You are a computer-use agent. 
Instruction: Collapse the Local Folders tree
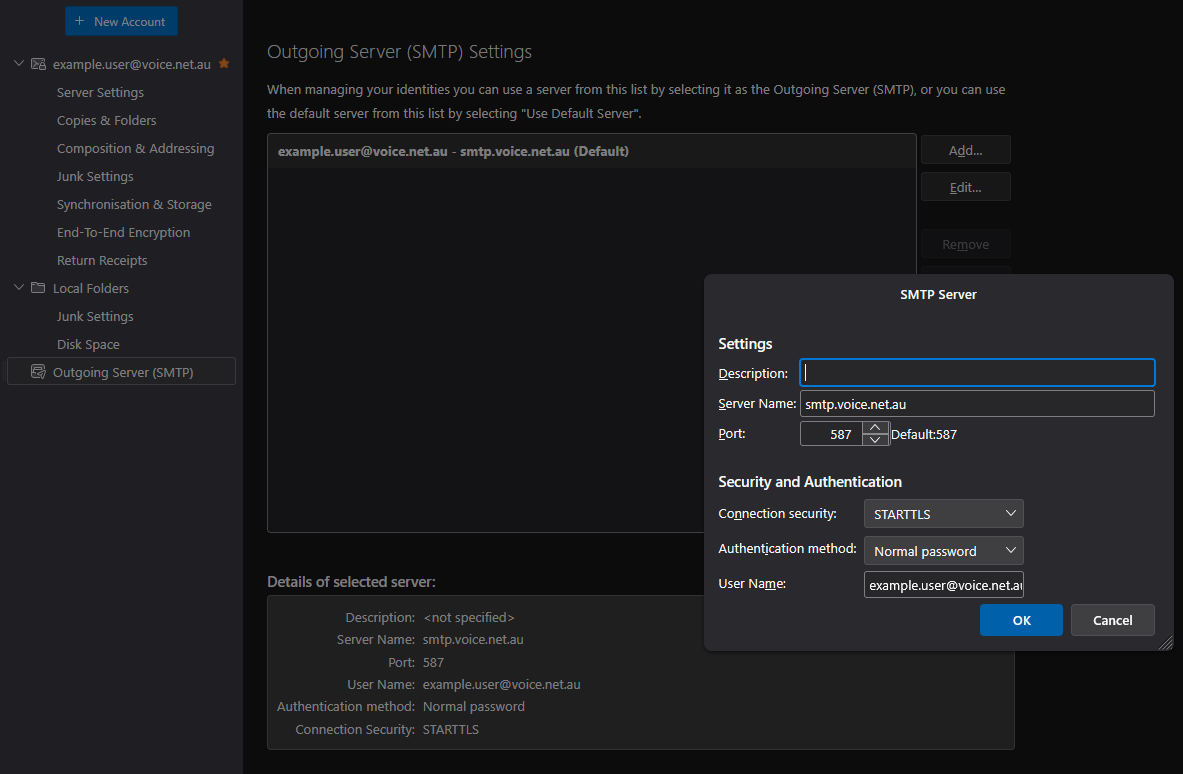(18, 288)
